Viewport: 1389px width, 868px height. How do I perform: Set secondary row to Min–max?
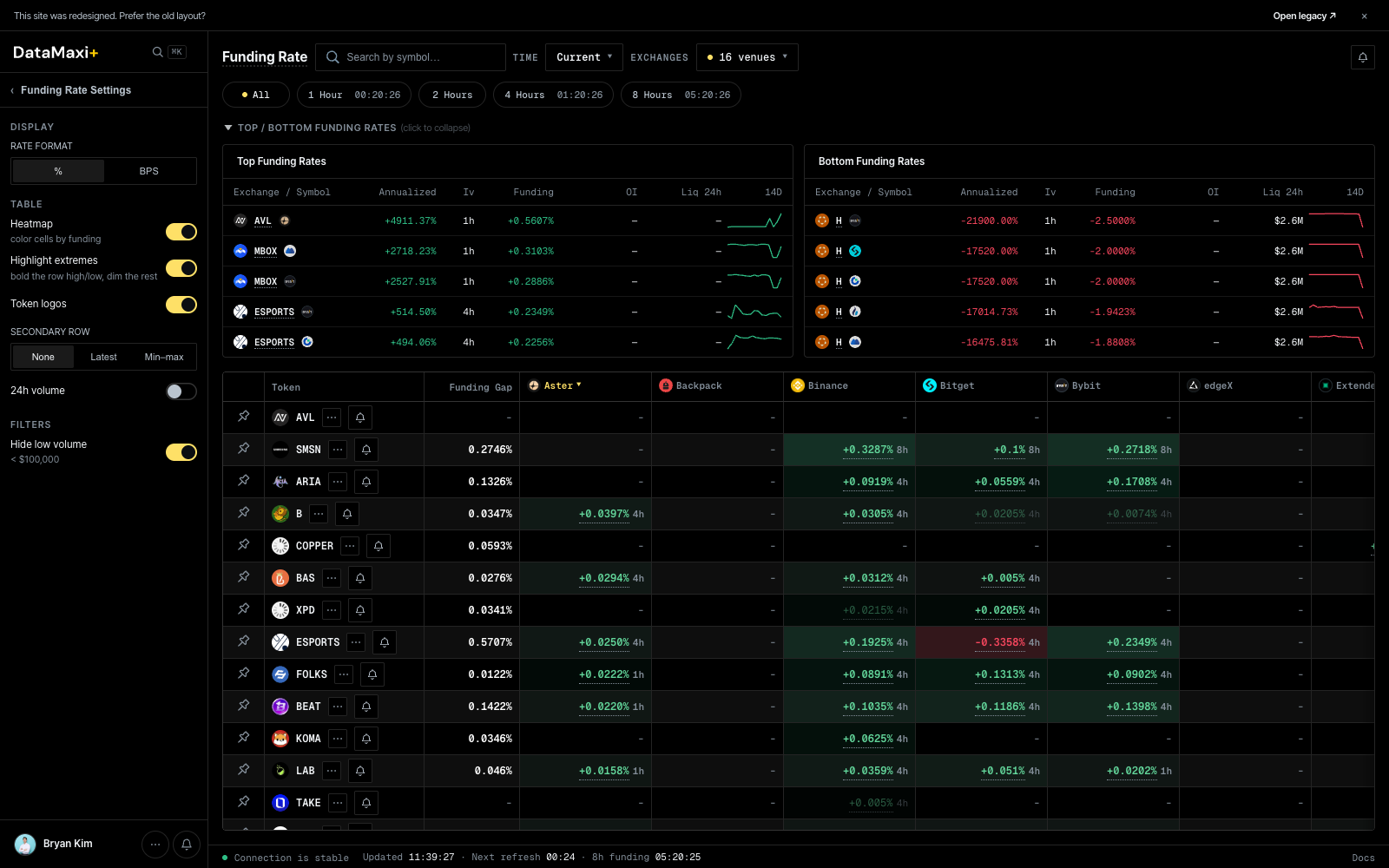point(164,357)
